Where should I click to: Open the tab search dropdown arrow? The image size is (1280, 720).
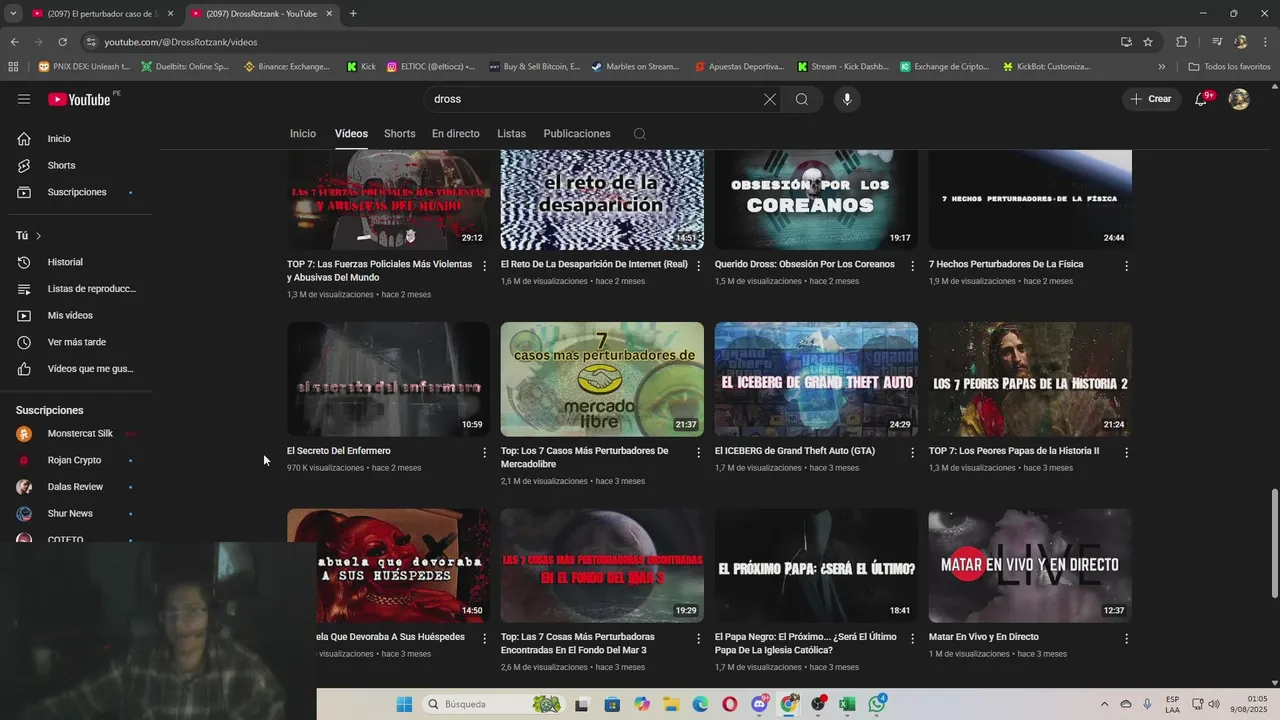point(12,13)
